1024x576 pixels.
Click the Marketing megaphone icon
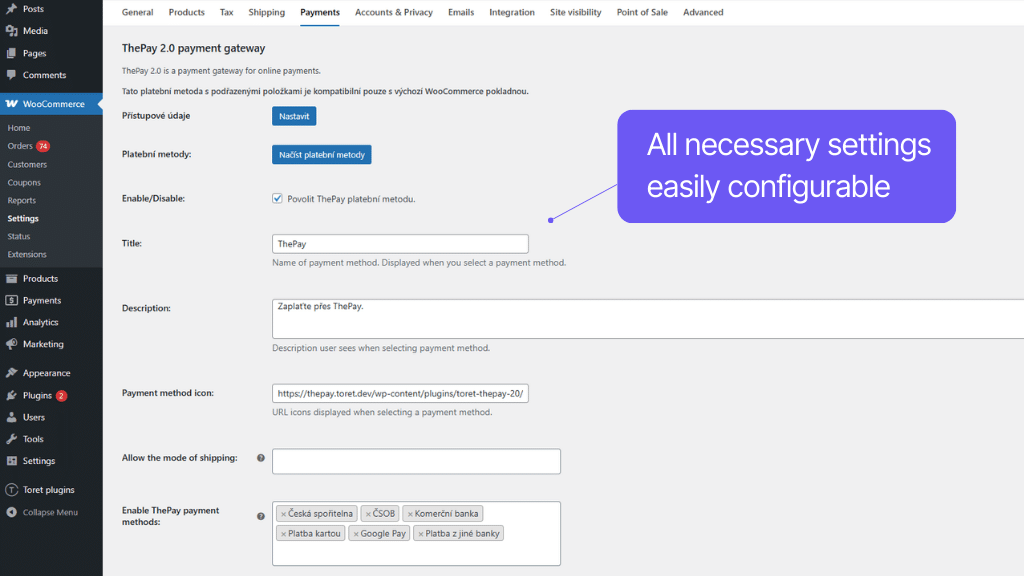pyautogui.click(x=12, y=344)
